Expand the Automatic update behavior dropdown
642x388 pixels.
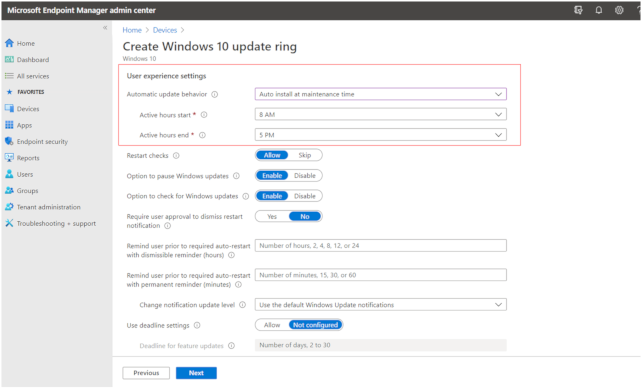point(380,94)
